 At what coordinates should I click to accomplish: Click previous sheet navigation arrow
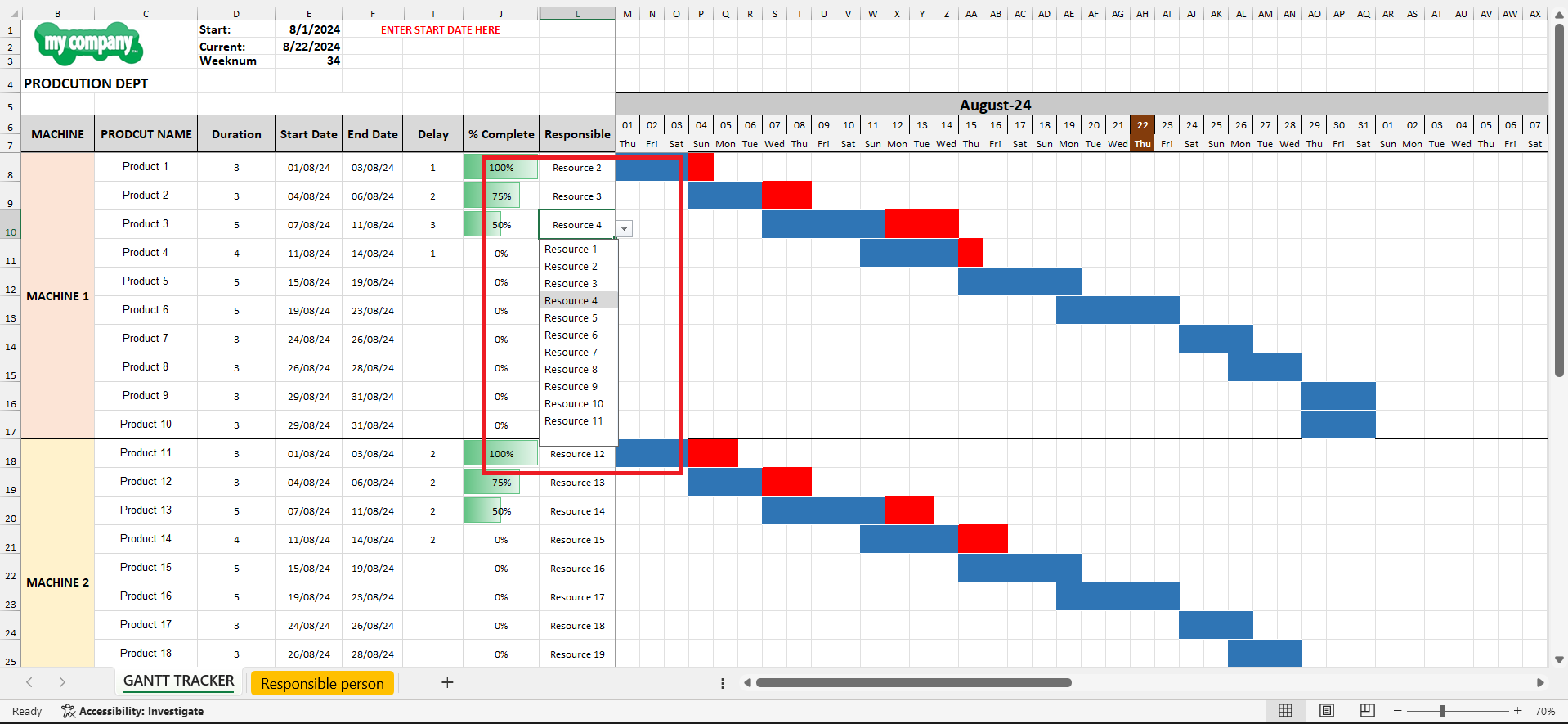pos(29,682)
